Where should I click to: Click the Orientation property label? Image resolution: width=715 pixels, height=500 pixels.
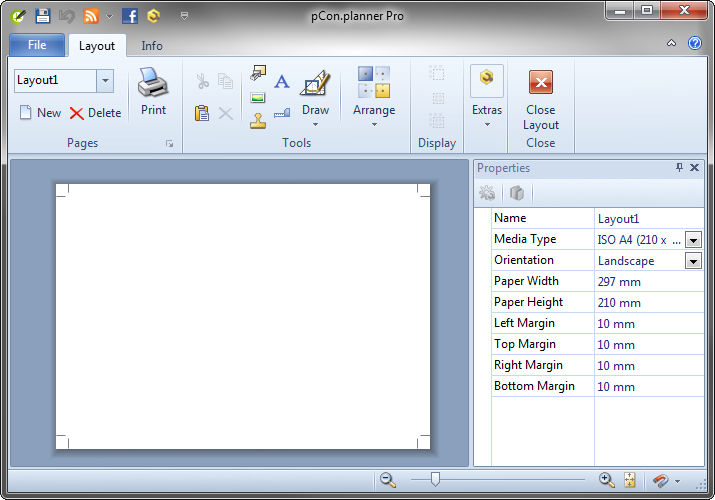point(524,260)
